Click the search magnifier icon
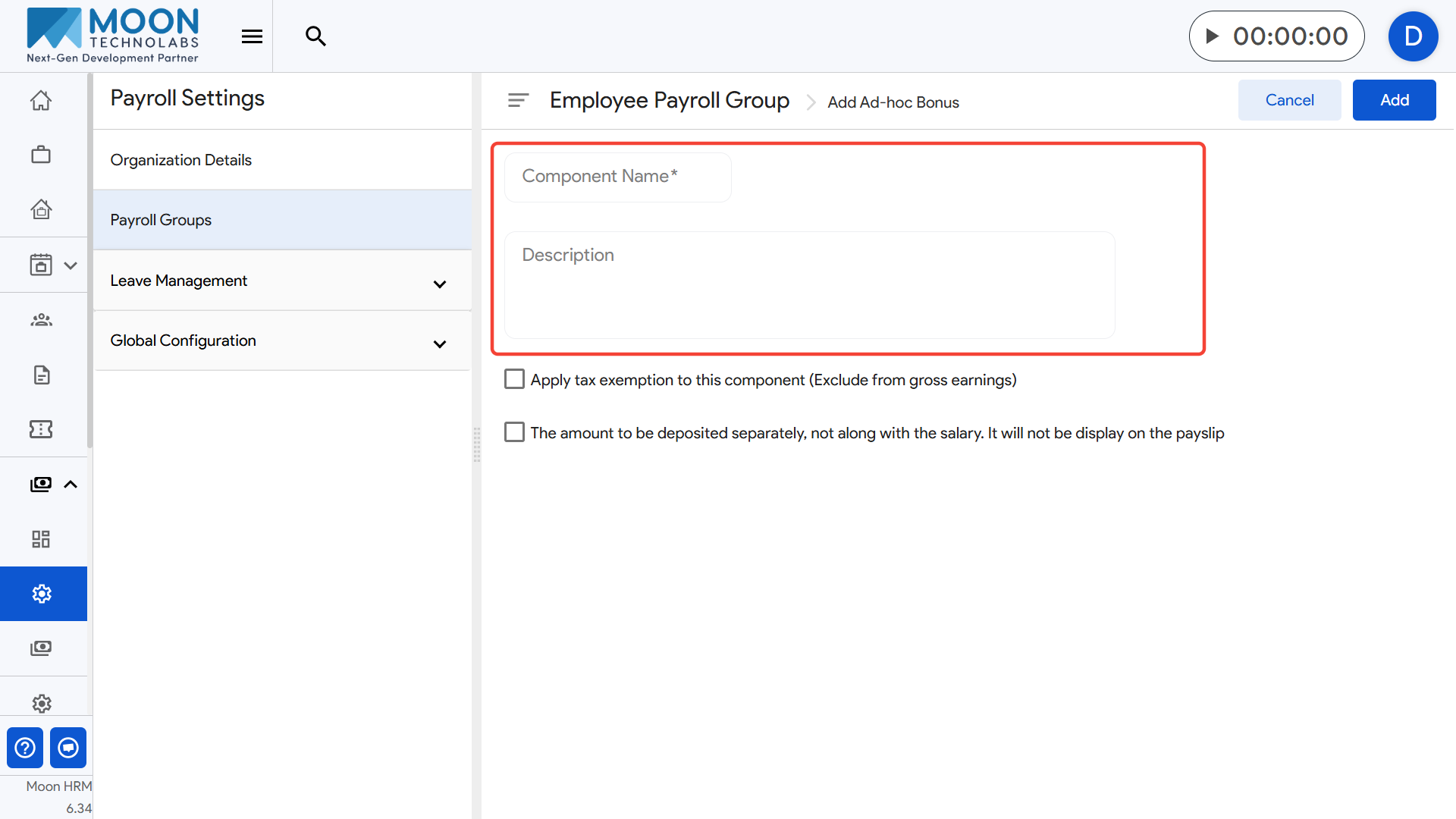Screen dimensions: 1456x819 click(x=315, y=36)
